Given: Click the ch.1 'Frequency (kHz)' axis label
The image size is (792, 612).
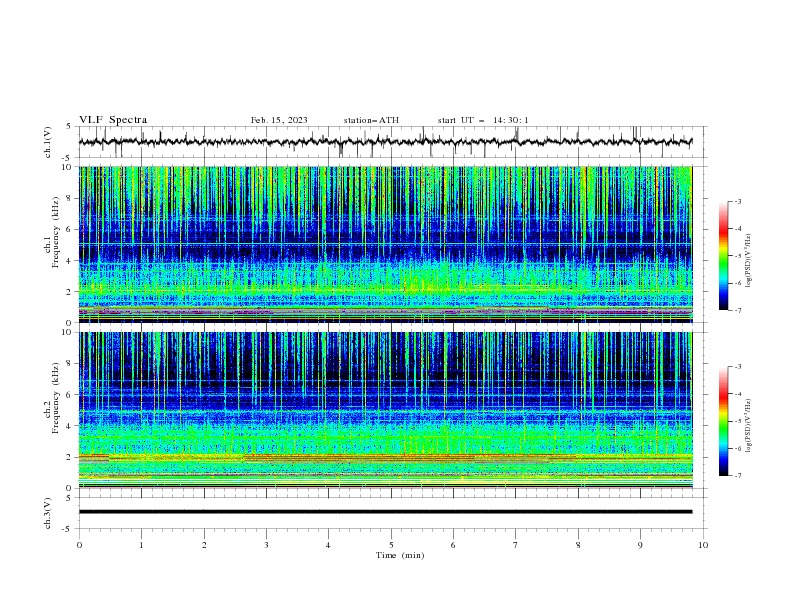Looking at the screenshot, I should [56, 233].
